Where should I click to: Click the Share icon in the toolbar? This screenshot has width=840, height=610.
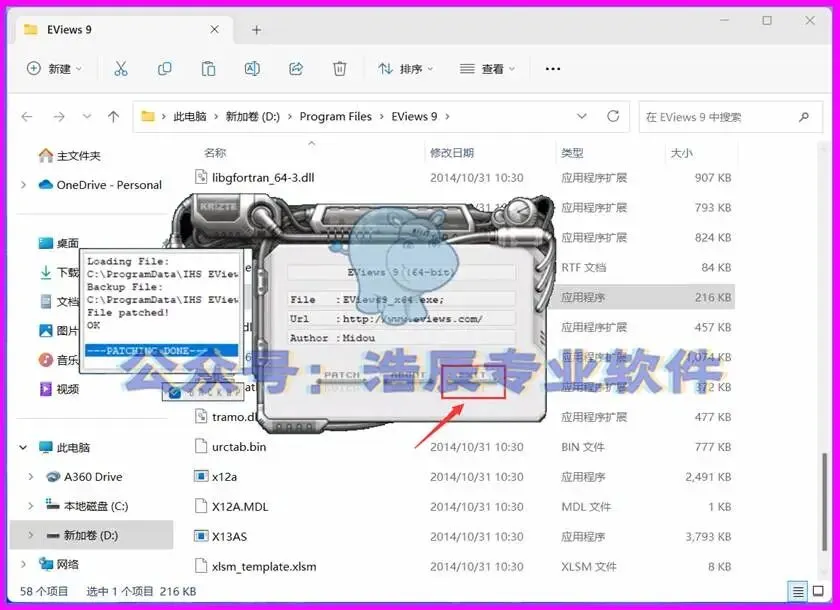pyautogui.click(x=296, y=69)
